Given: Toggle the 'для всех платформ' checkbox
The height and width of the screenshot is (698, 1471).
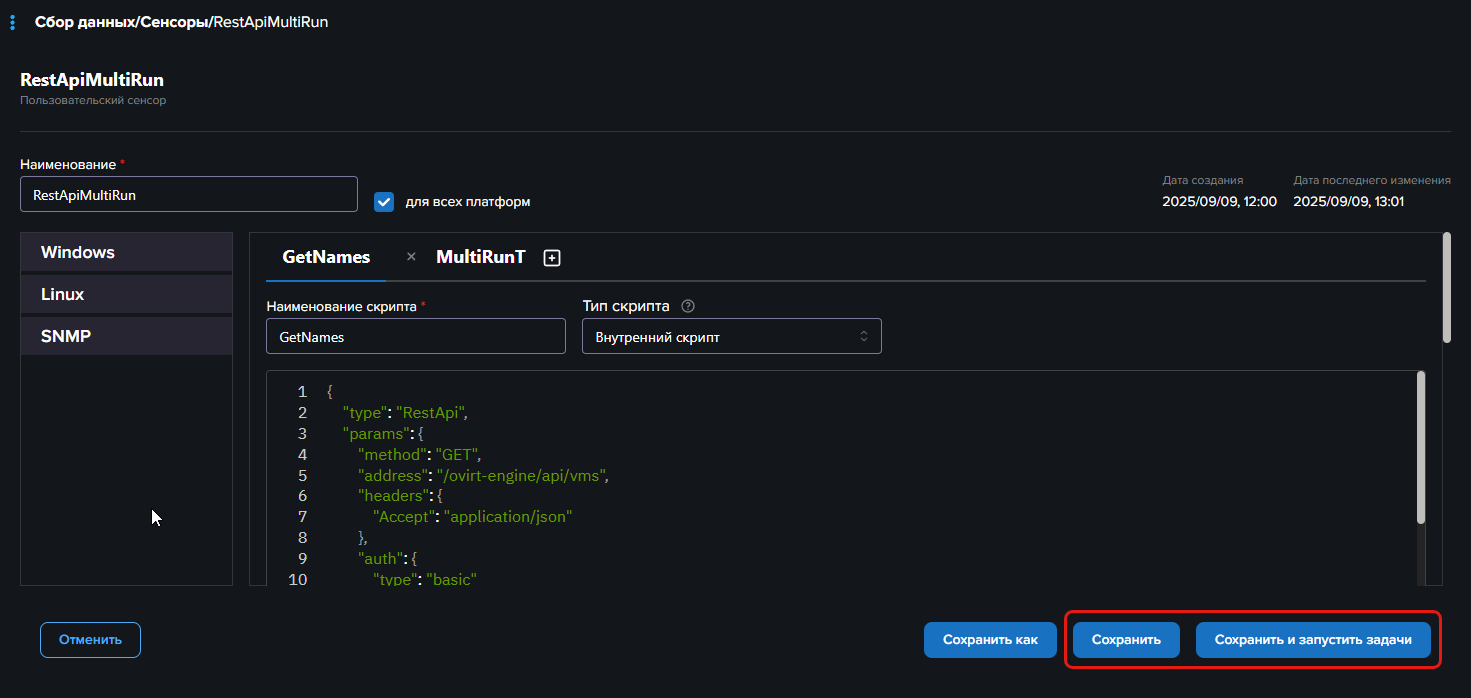Looking at the screenshot, I should coord(384,202).
